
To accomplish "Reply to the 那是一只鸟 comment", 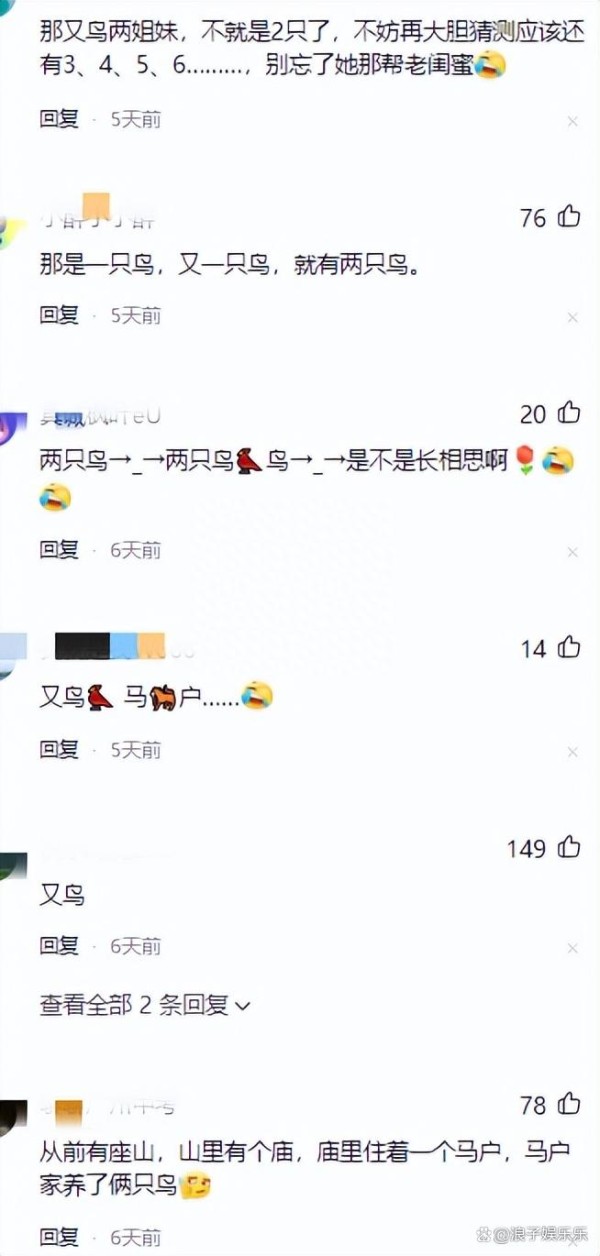I will [59, 315].
